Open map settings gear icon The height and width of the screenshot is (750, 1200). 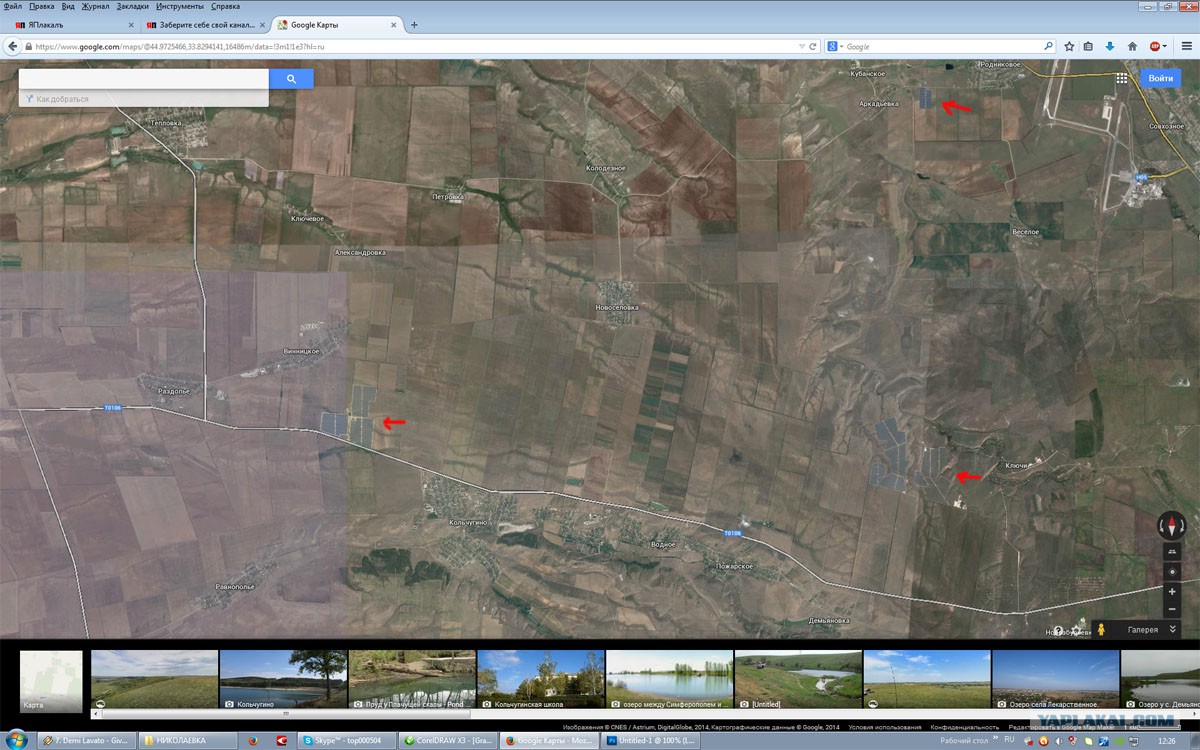click(x=1077, y=630)
